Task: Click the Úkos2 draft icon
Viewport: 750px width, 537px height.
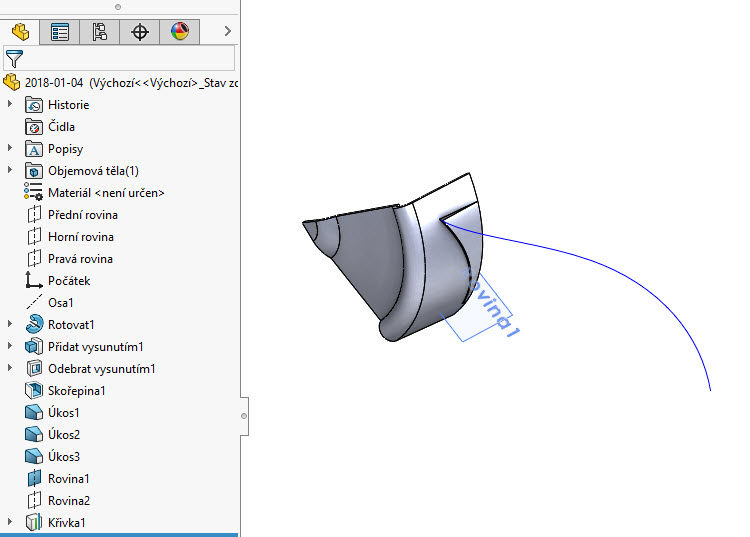Action: pos(33,434)
